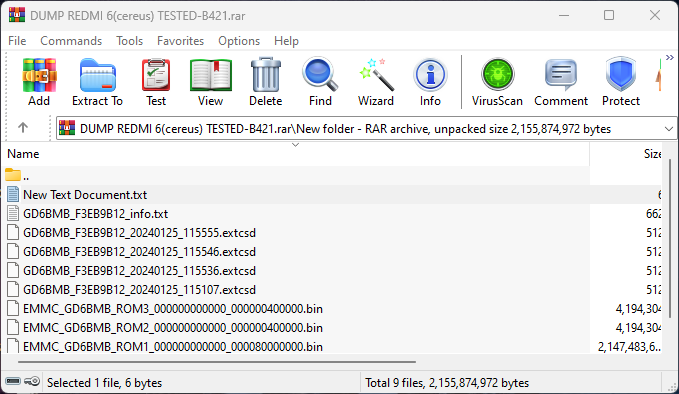Run the Test archive icon
The height and width of the screenshot is (394, 679).
[x=156, y=76]
